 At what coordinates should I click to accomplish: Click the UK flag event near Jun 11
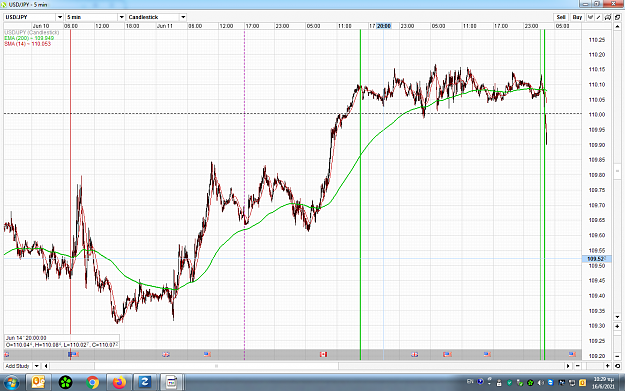166,354
